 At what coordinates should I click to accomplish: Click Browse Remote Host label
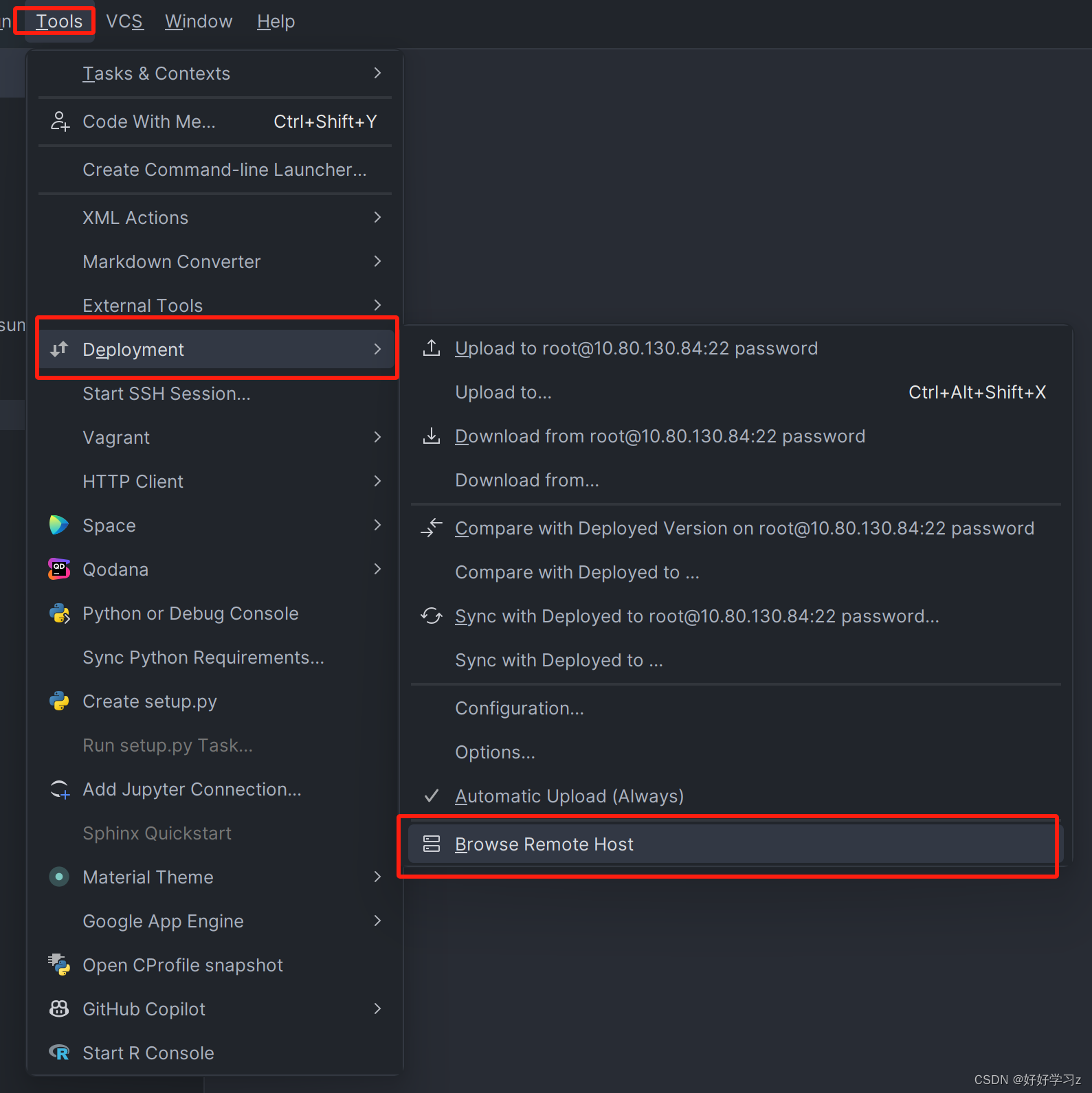[544, 844]
